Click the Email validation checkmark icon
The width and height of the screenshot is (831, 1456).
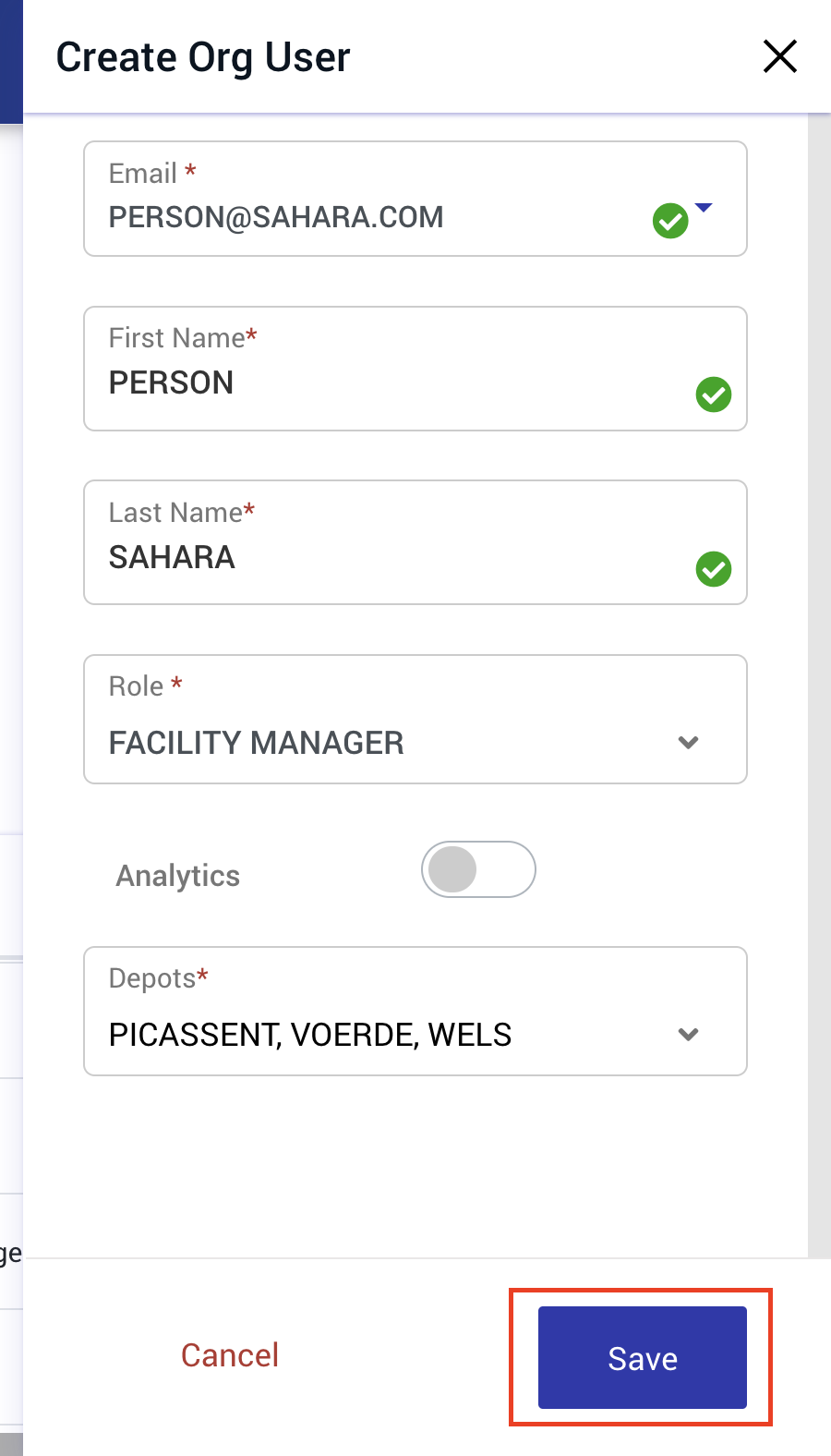[x=670, y=219]
